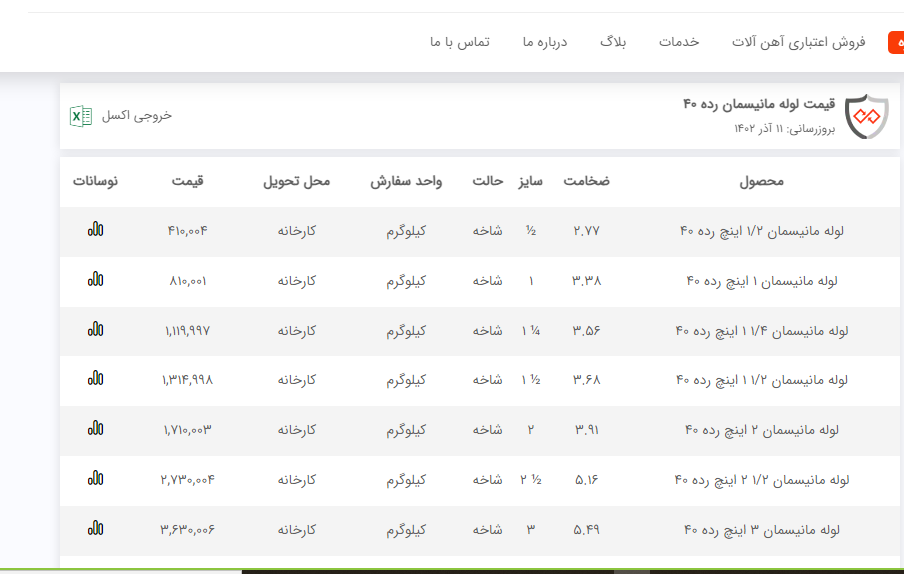Screen dimensions: 904x574
Task: Click the 'ضخامت' column header
Action: click(586, 181)
